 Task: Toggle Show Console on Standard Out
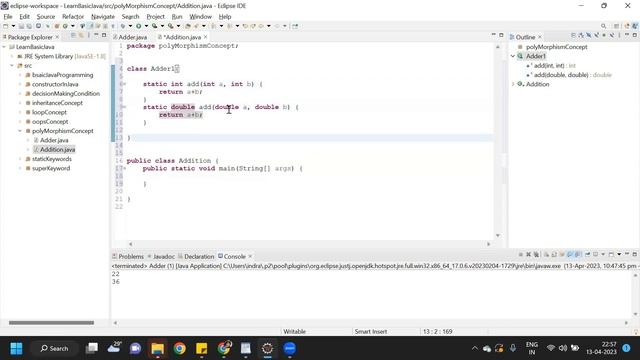(x=570, y=254)
